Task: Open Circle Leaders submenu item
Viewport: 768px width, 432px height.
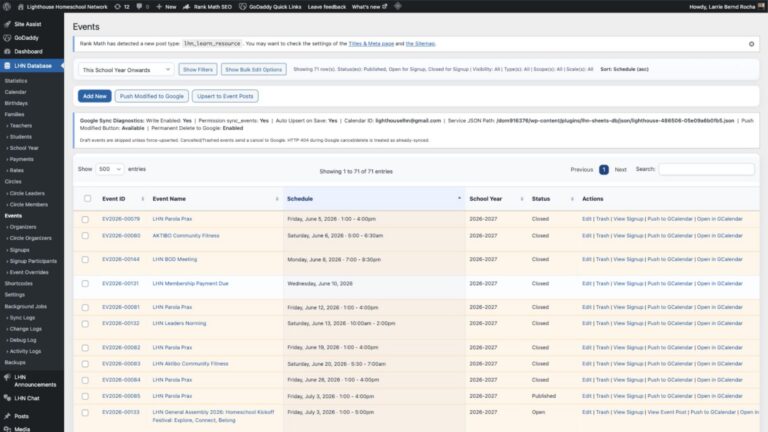Action: tap(26, 193)
